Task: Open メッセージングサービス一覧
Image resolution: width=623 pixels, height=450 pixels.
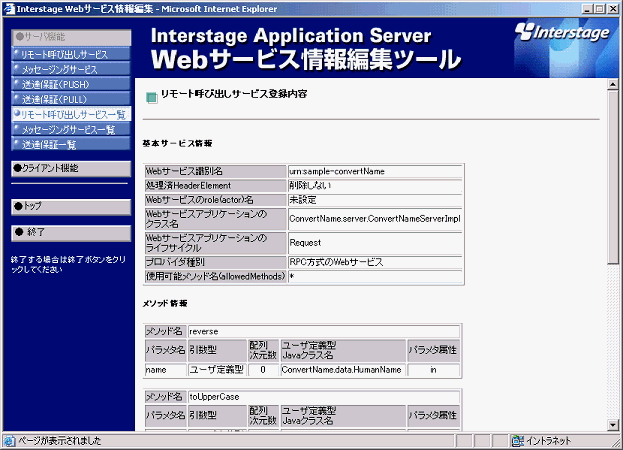Action: click(71, 129)
